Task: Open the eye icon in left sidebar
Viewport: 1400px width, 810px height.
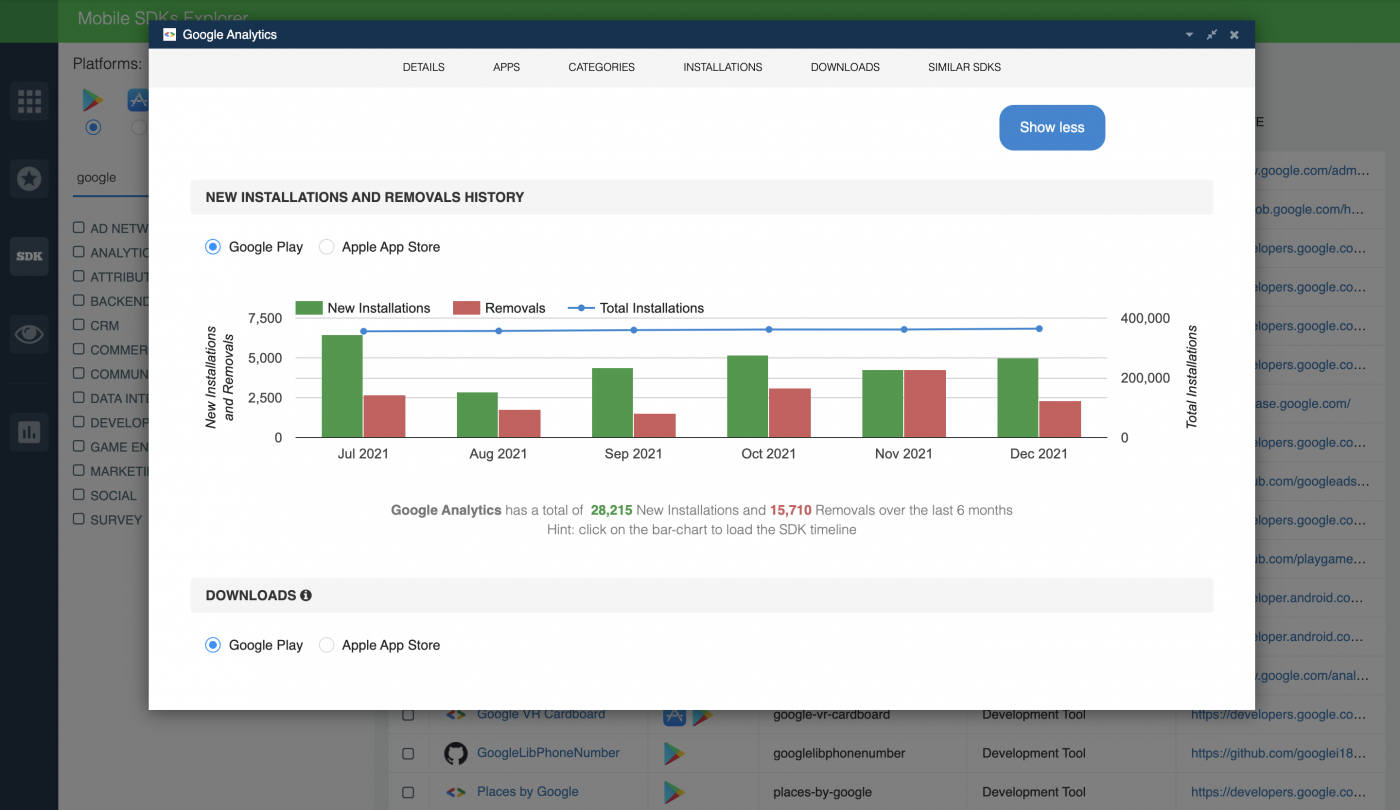Action: pos(29,334)
